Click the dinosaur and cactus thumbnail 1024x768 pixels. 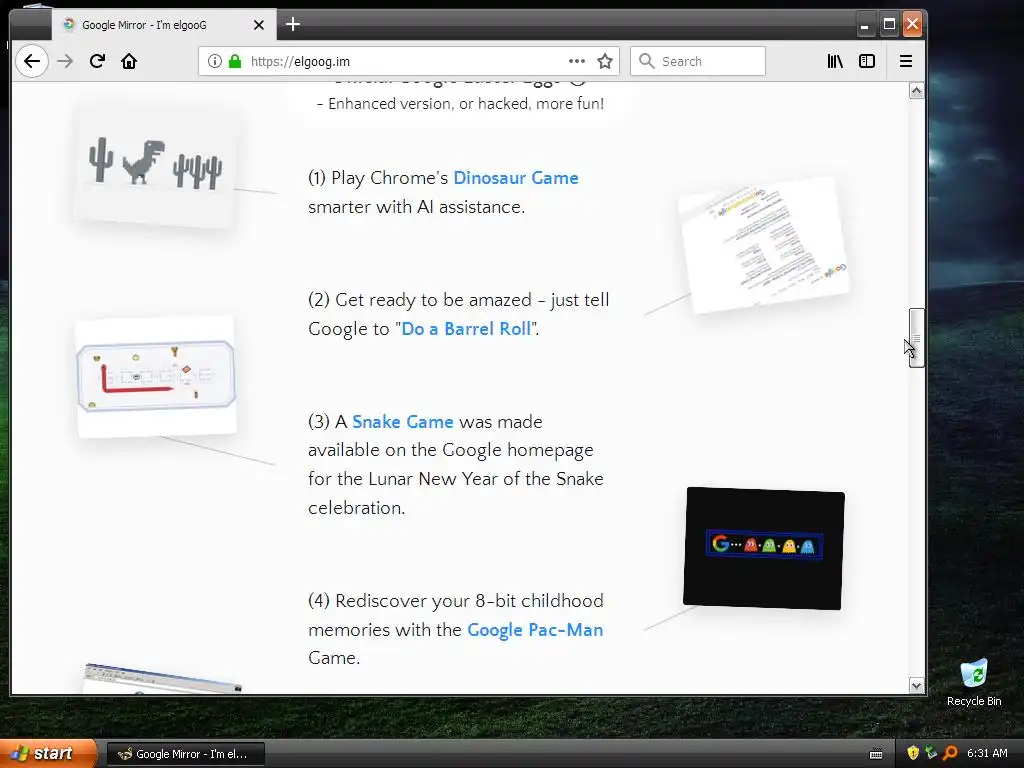pyautogui.click(x=155, y=167)
